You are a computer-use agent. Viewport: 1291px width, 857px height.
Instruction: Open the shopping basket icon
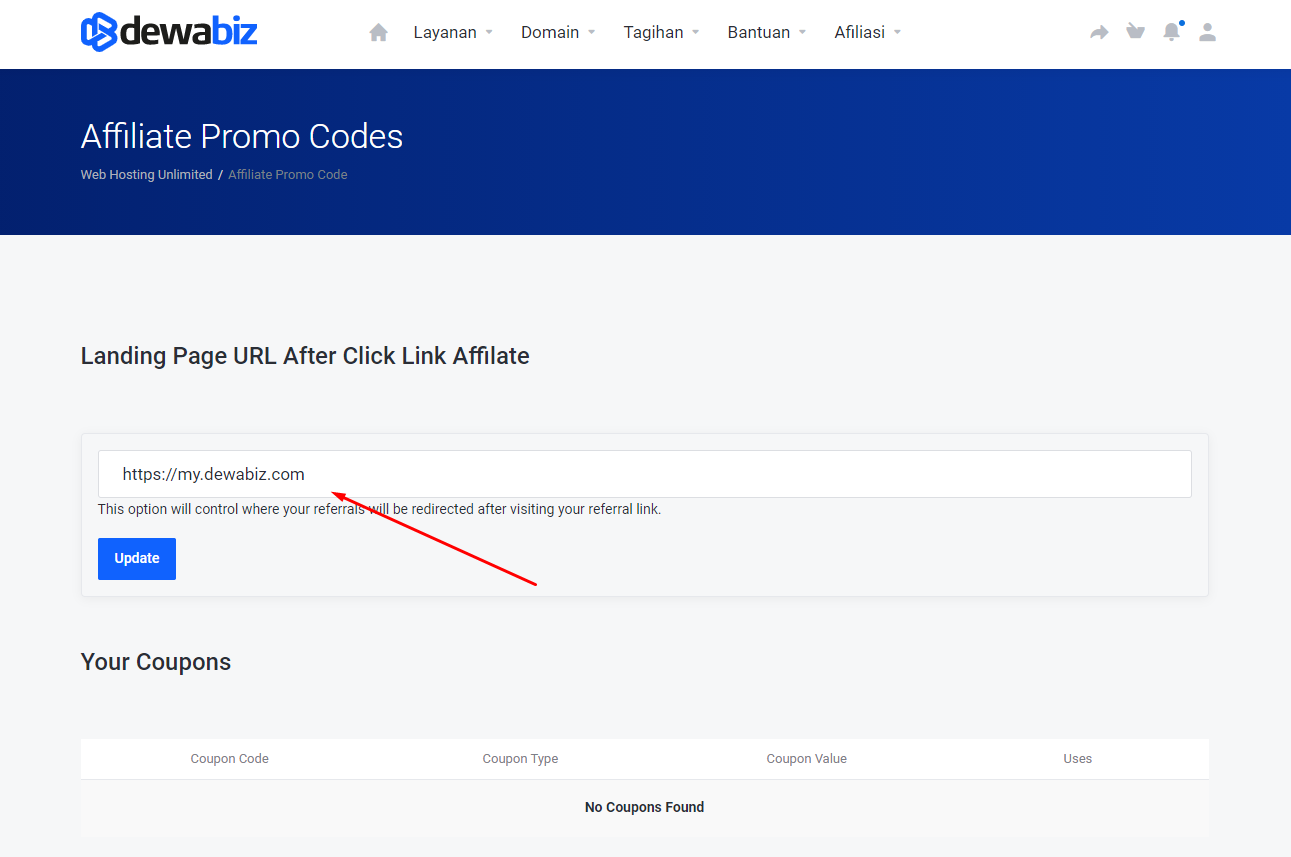(x=1135, y=32)
